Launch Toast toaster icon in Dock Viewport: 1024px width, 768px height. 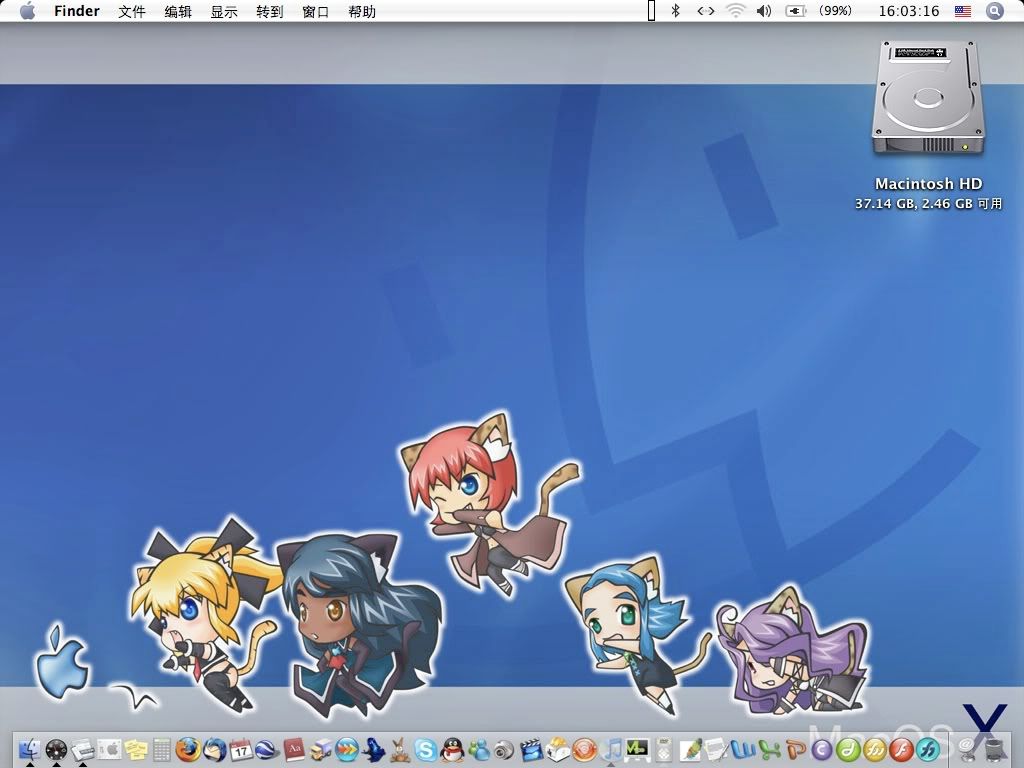pos(558,749)
